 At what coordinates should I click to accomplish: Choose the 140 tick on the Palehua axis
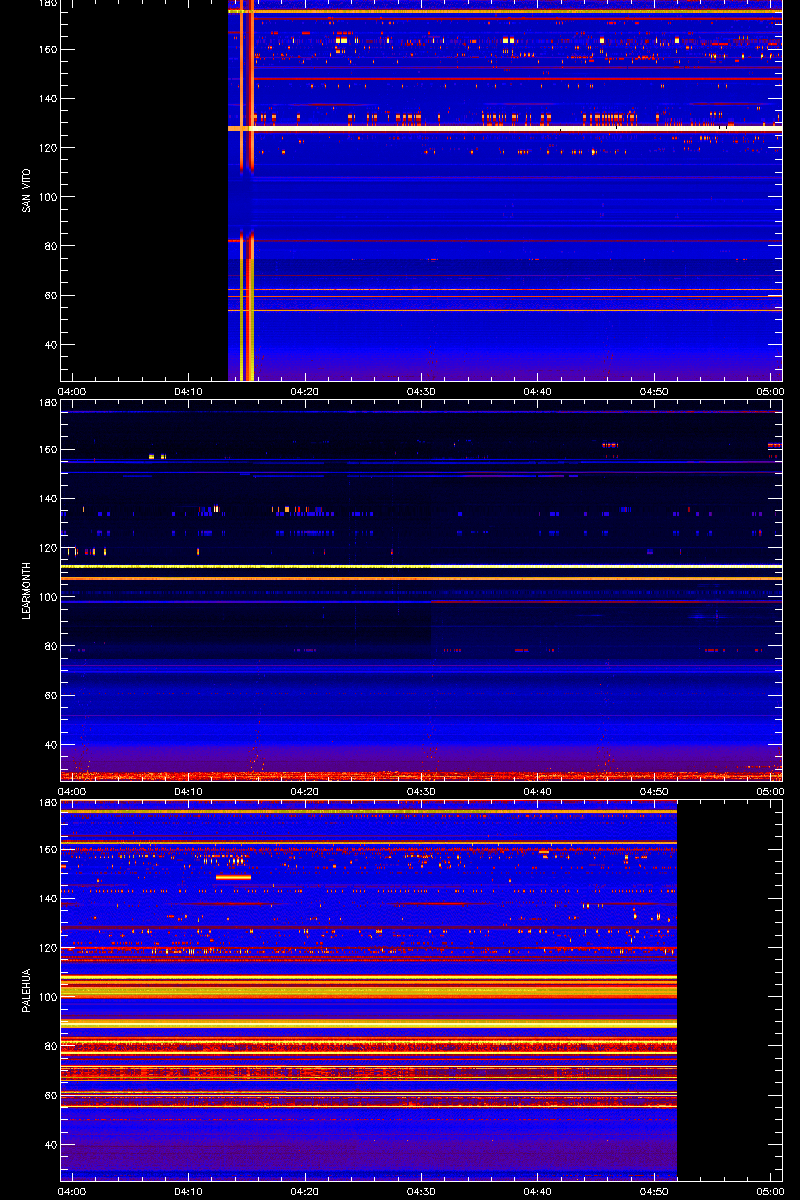47,899
